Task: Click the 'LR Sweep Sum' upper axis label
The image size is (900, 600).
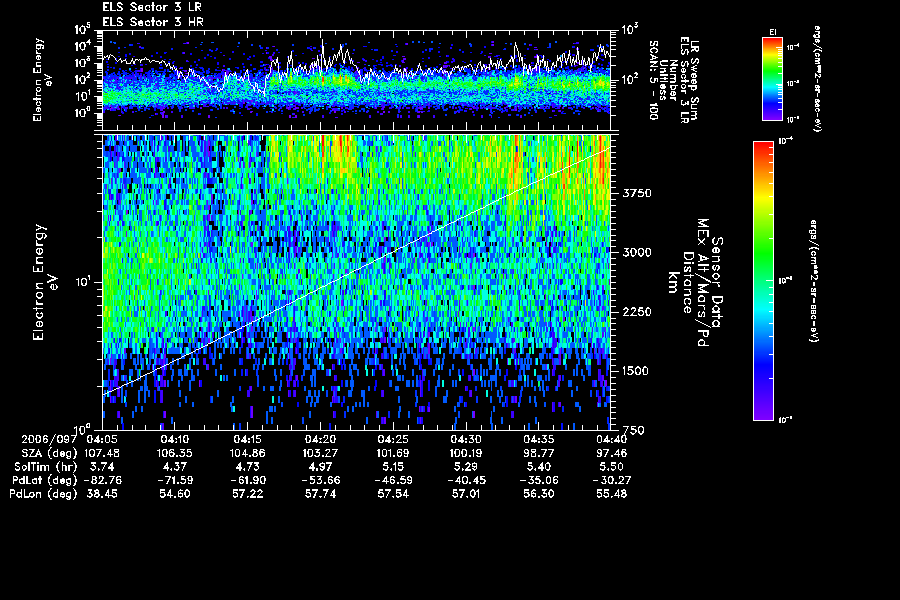Action: (x=695, y=80)
